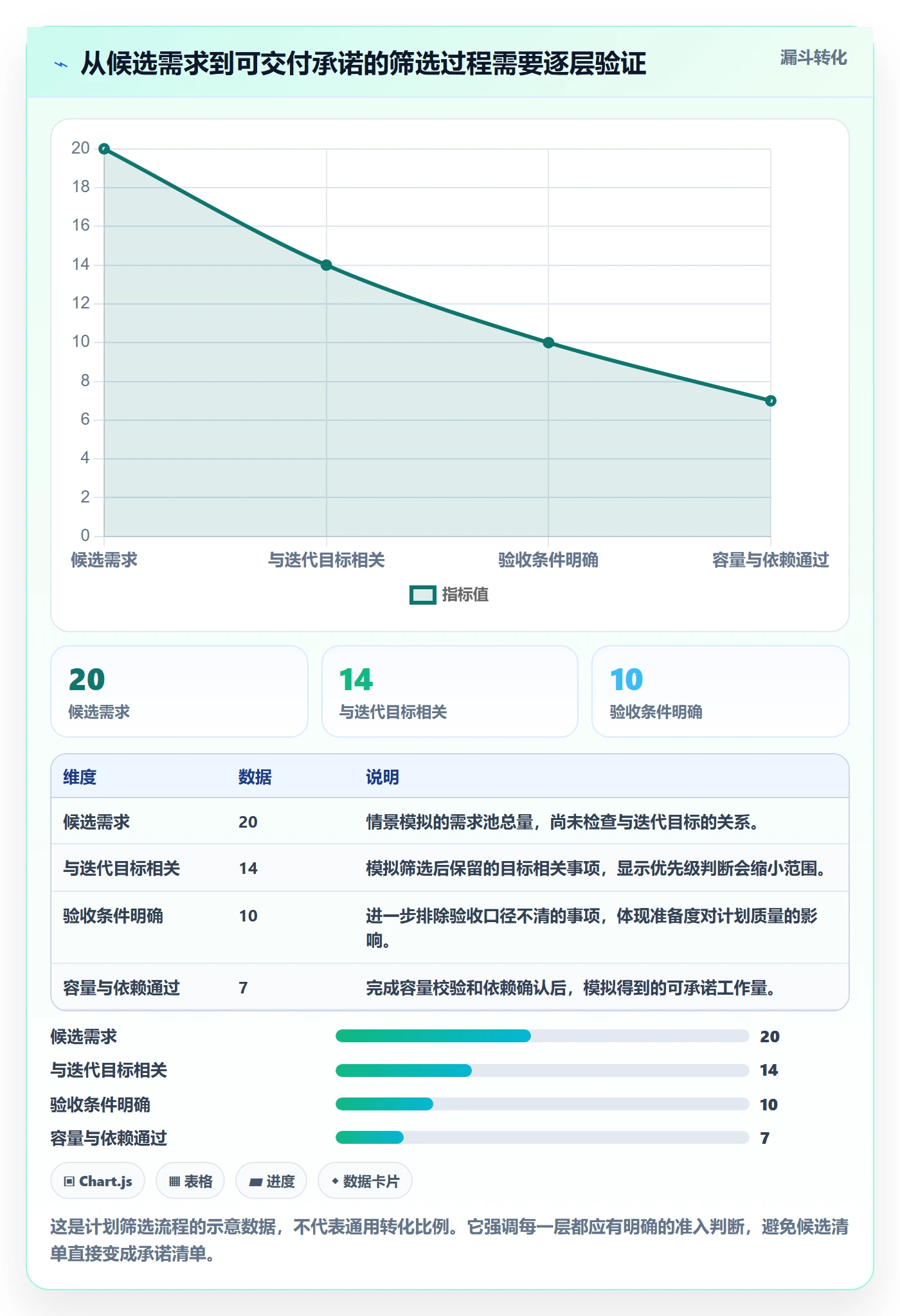Click the table data value 14
900x1316 pixels.
tap(248, 869)
